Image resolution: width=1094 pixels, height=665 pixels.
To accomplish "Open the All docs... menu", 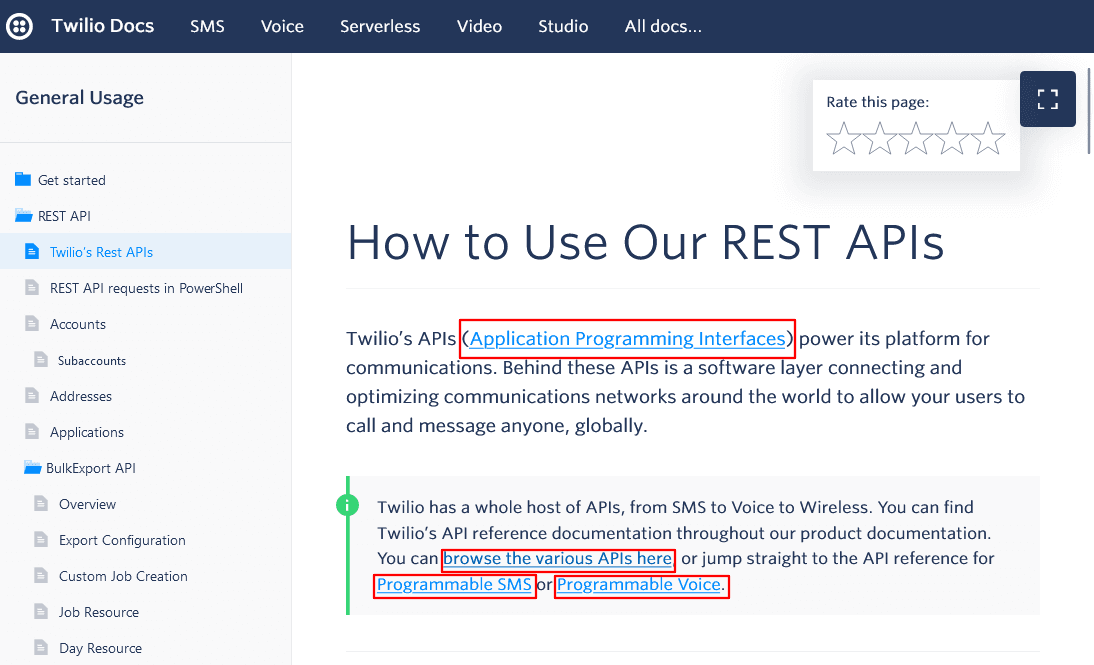I will click(663, 26).
